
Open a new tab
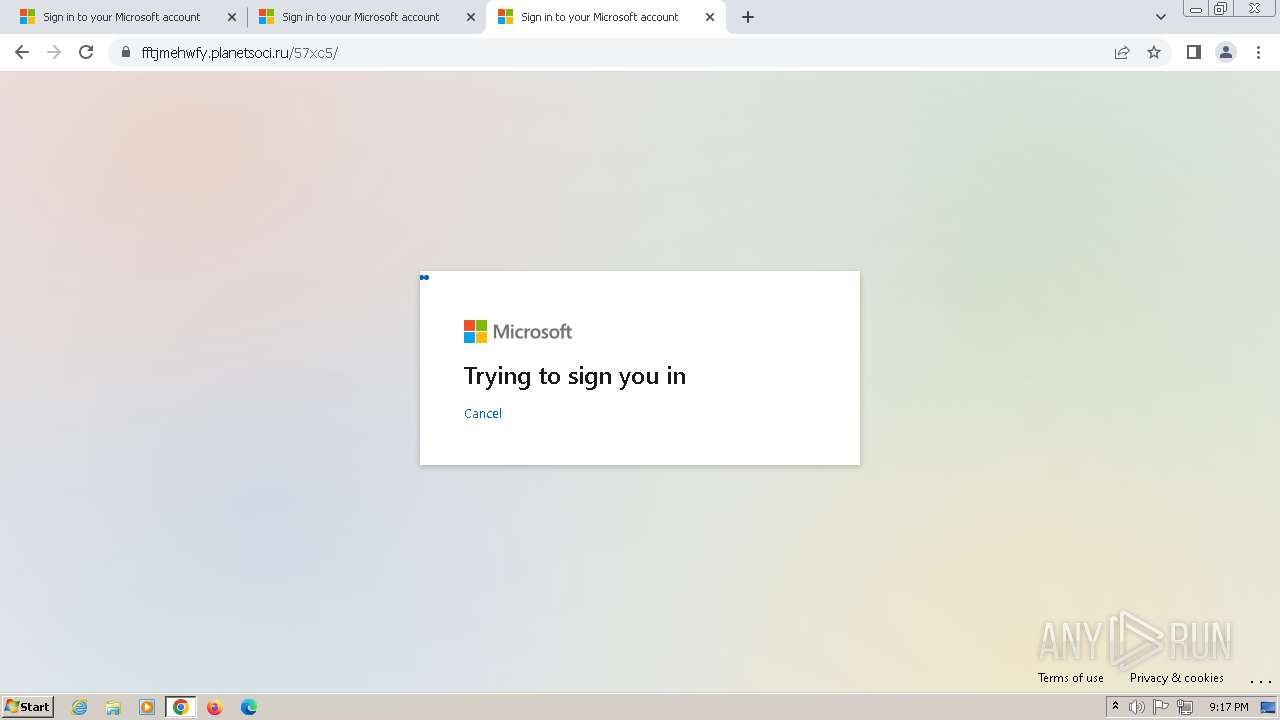pyautogui.click(x=748, y=17)
